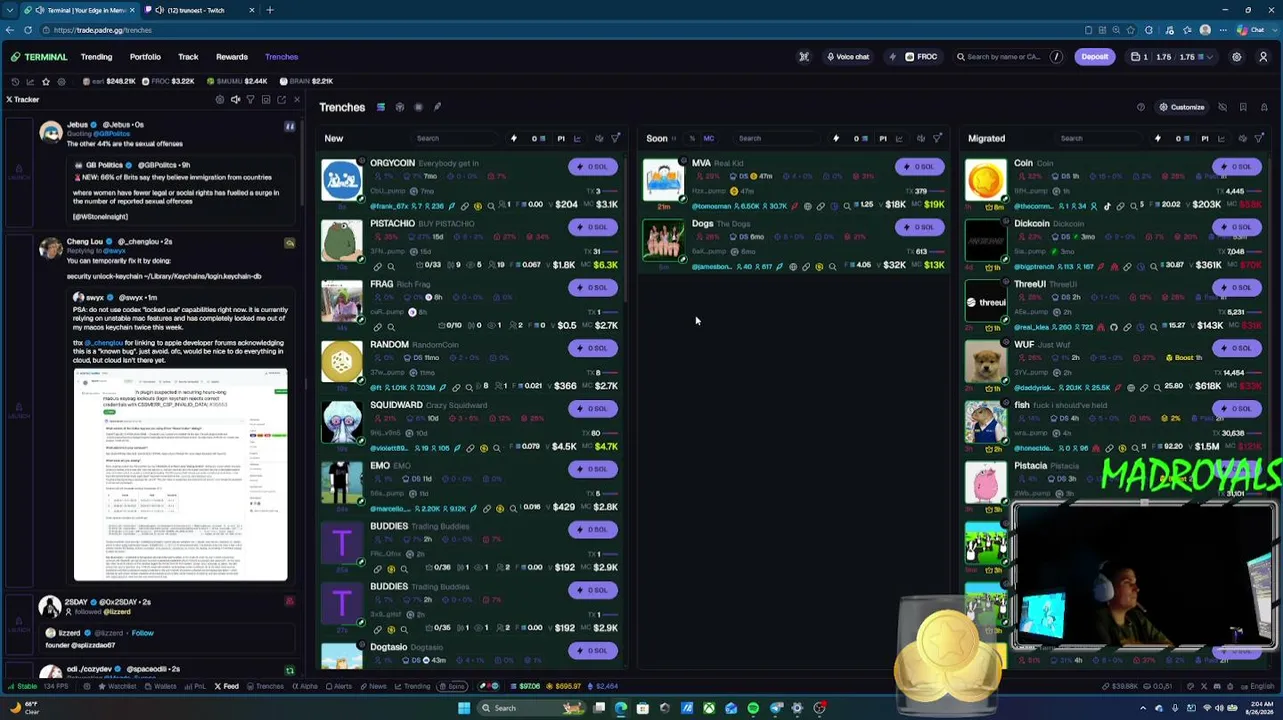Select the P1 preset in Migrated column
Image resolution: width=1283 pixels, height=720 pixels.
pyautogui.click(x=1205, y=139)
